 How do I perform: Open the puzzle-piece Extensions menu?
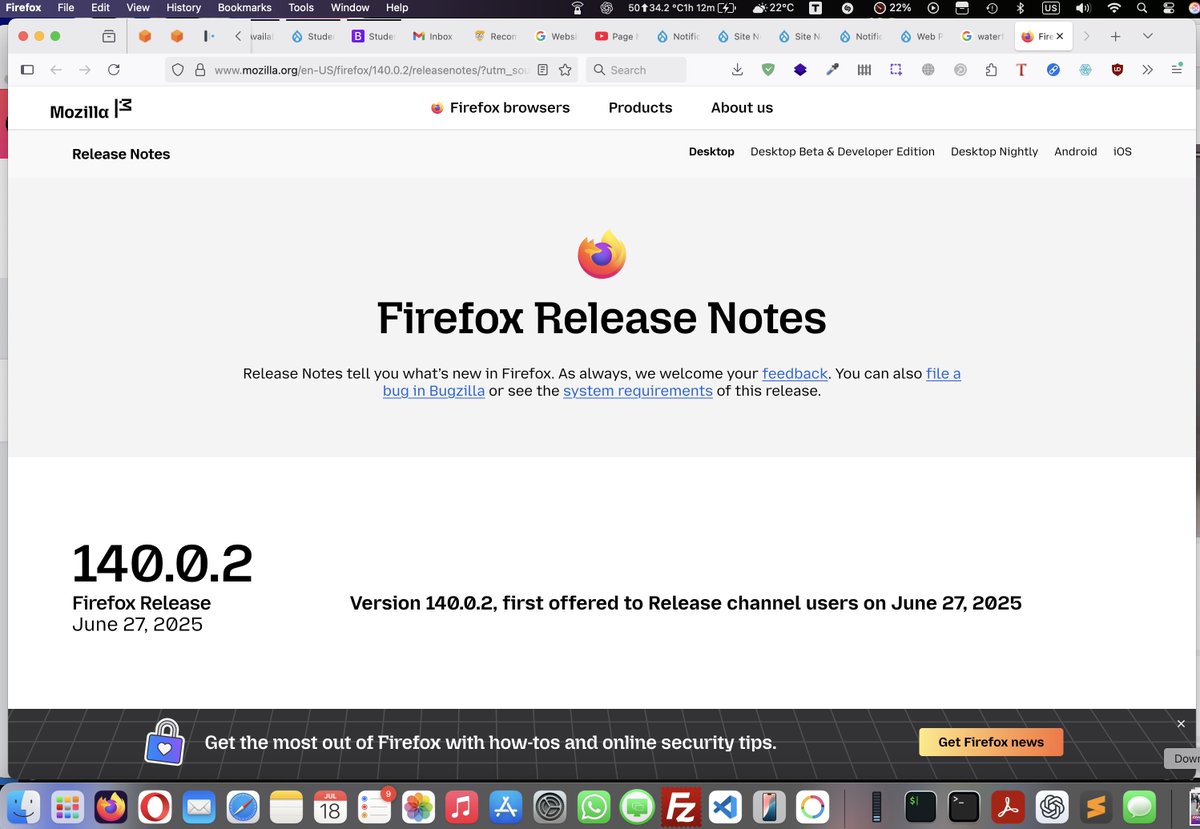pyautogui.click(x=991, y=70)
